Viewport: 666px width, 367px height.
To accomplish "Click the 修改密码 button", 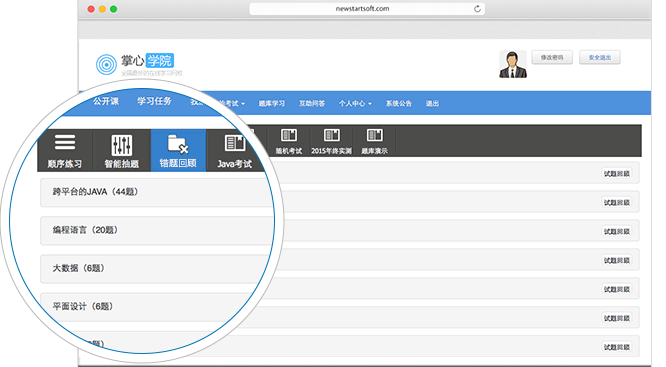I will coord(552,57).
